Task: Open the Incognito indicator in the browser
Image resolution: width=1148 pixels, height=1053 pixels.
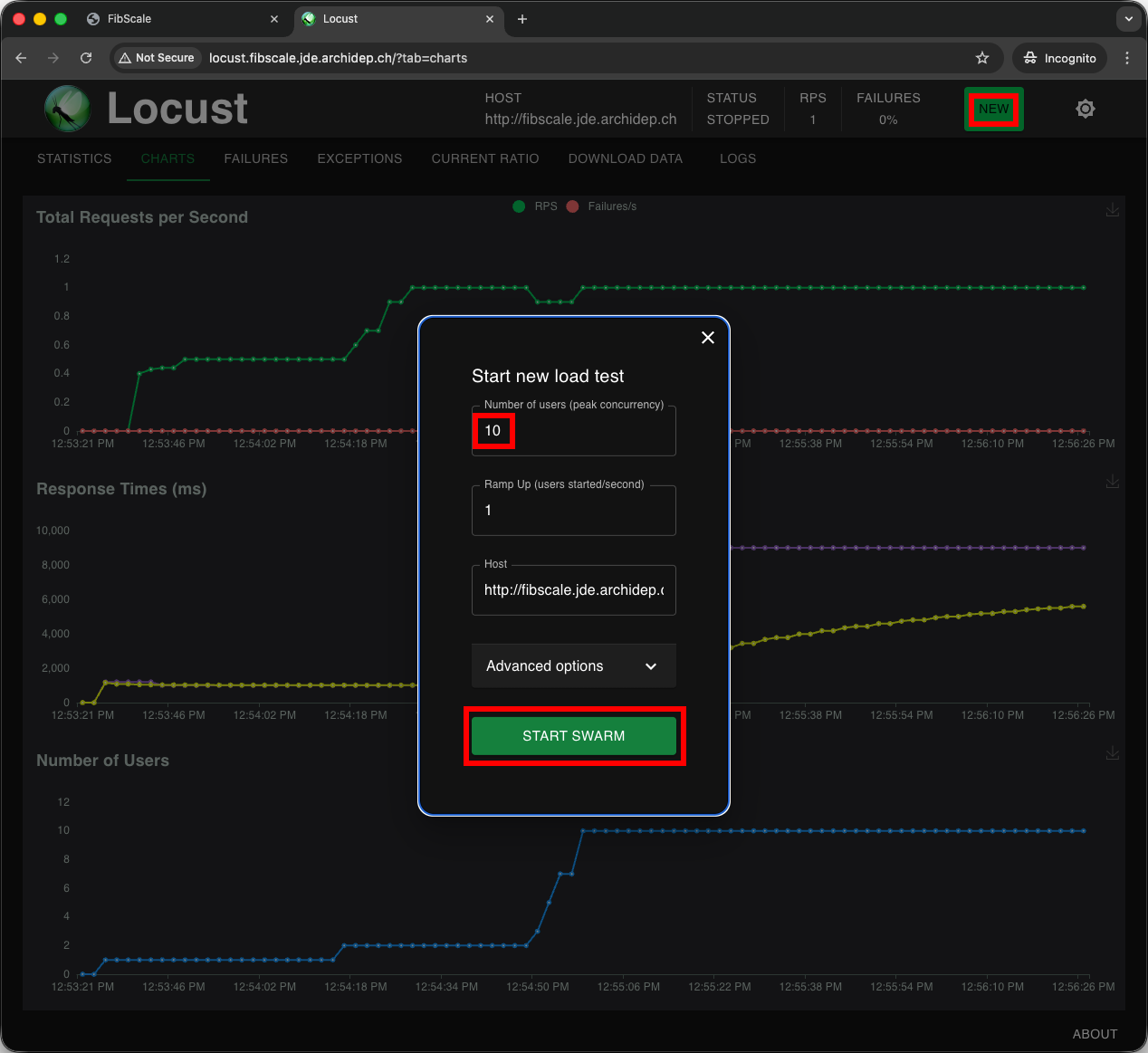Action: pos(1059,58)
